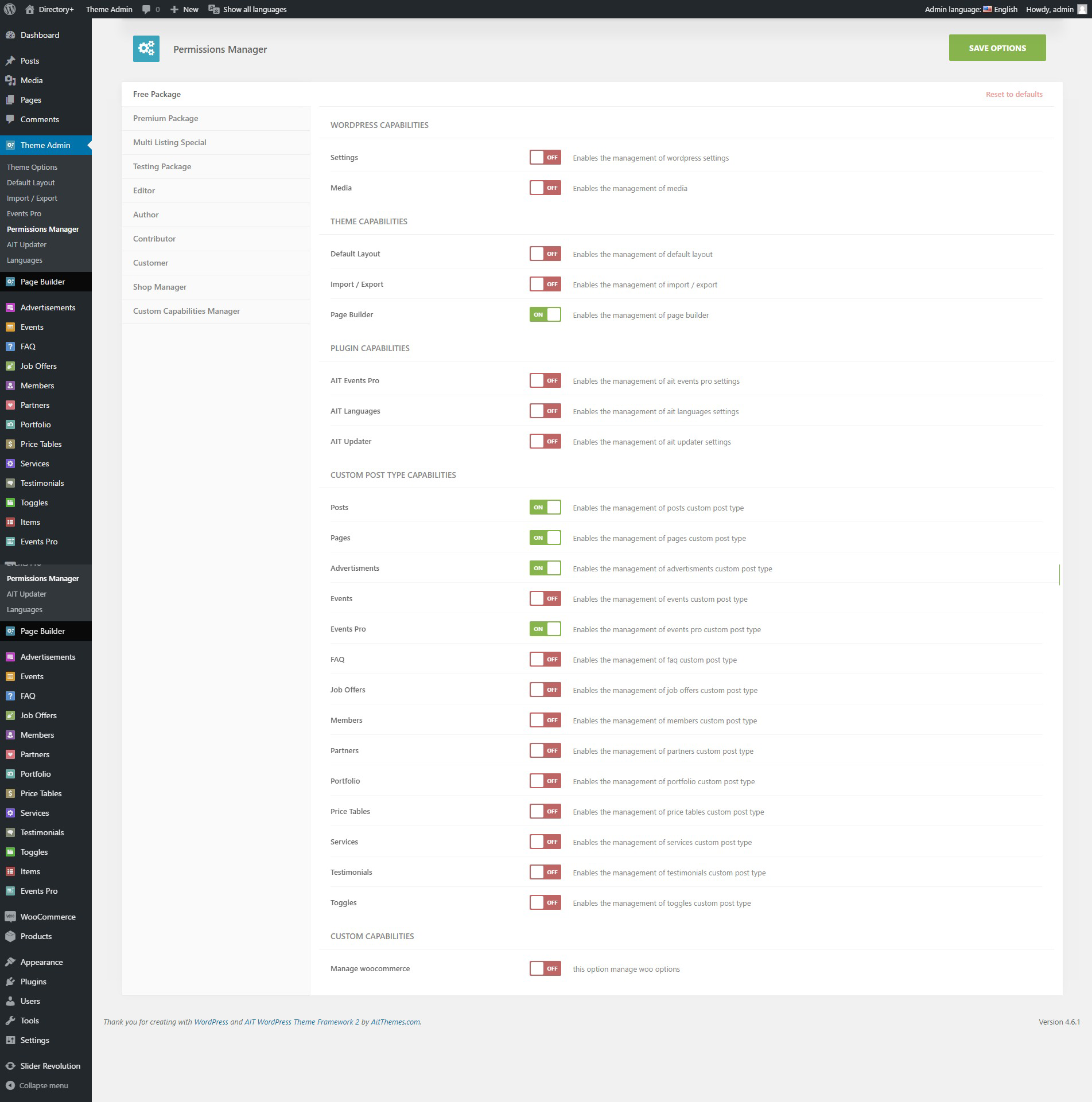1092x1102 pixels.
Task: Click the English flag icon
Action: 987,9
